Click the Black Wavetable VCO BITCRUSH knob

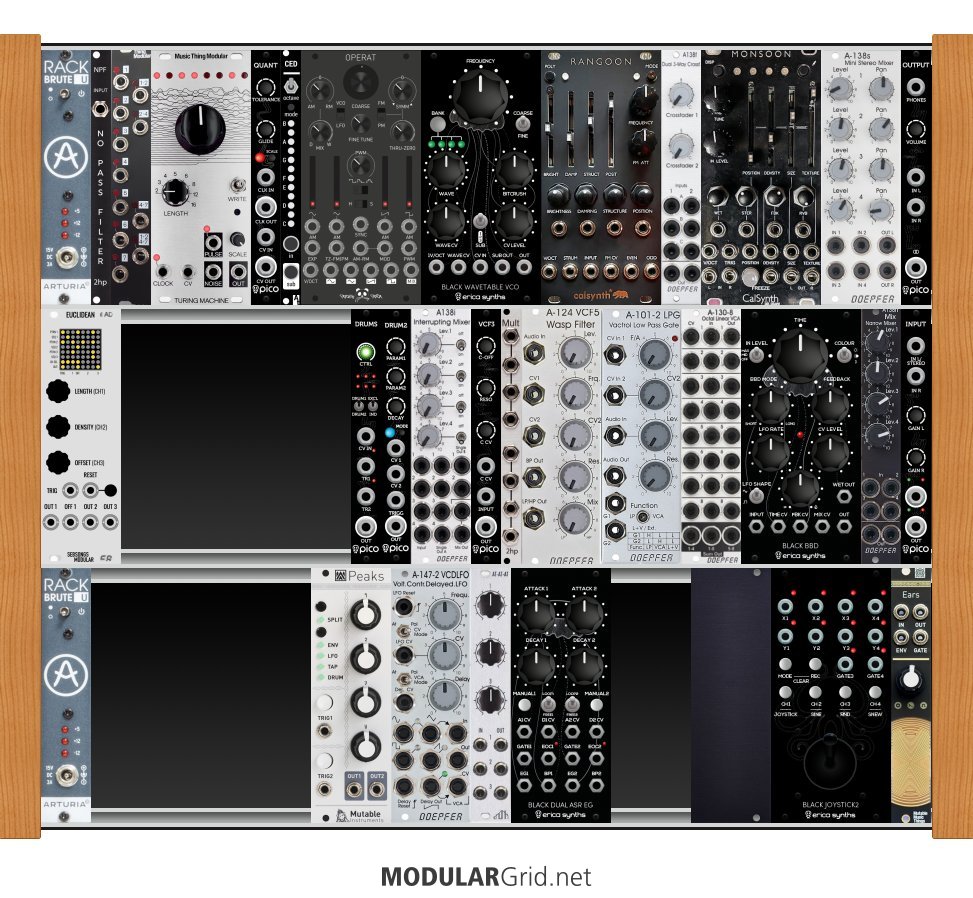514,170
